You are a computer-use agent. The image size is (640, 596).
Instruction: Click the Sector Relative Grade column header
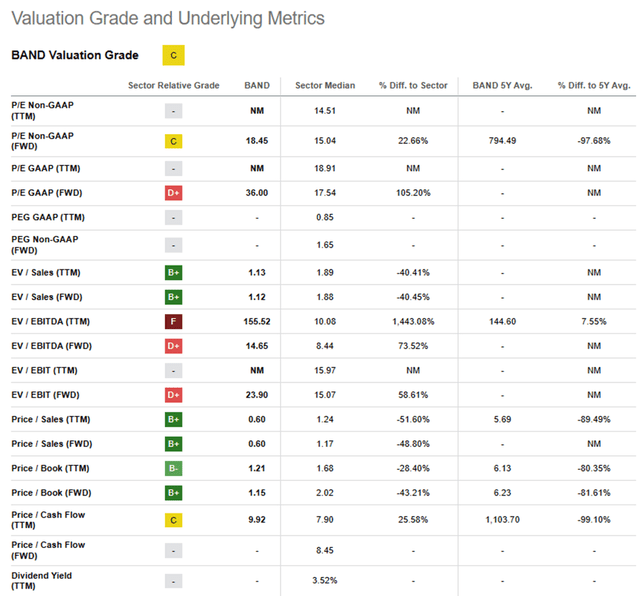point(173,85)
